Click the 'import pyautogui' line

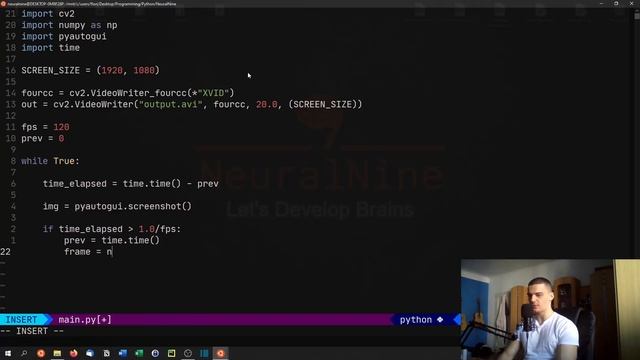(64, 37)
